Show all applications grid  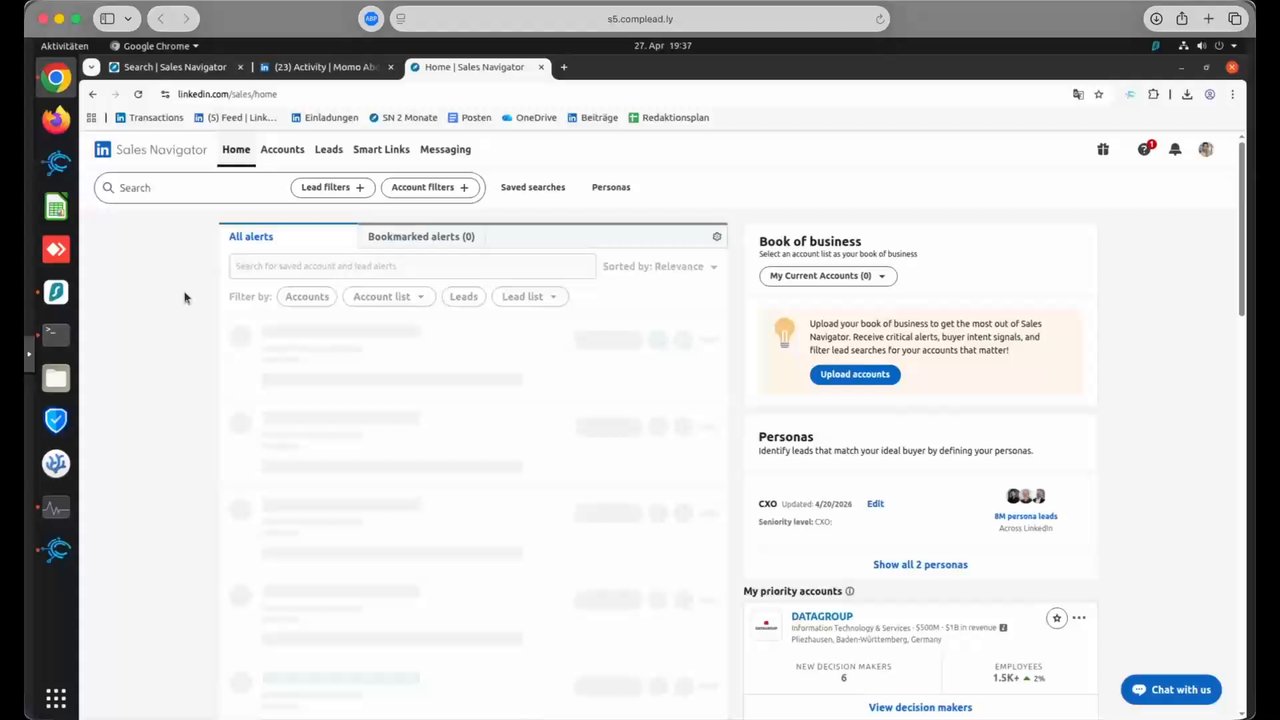point(56,698)
